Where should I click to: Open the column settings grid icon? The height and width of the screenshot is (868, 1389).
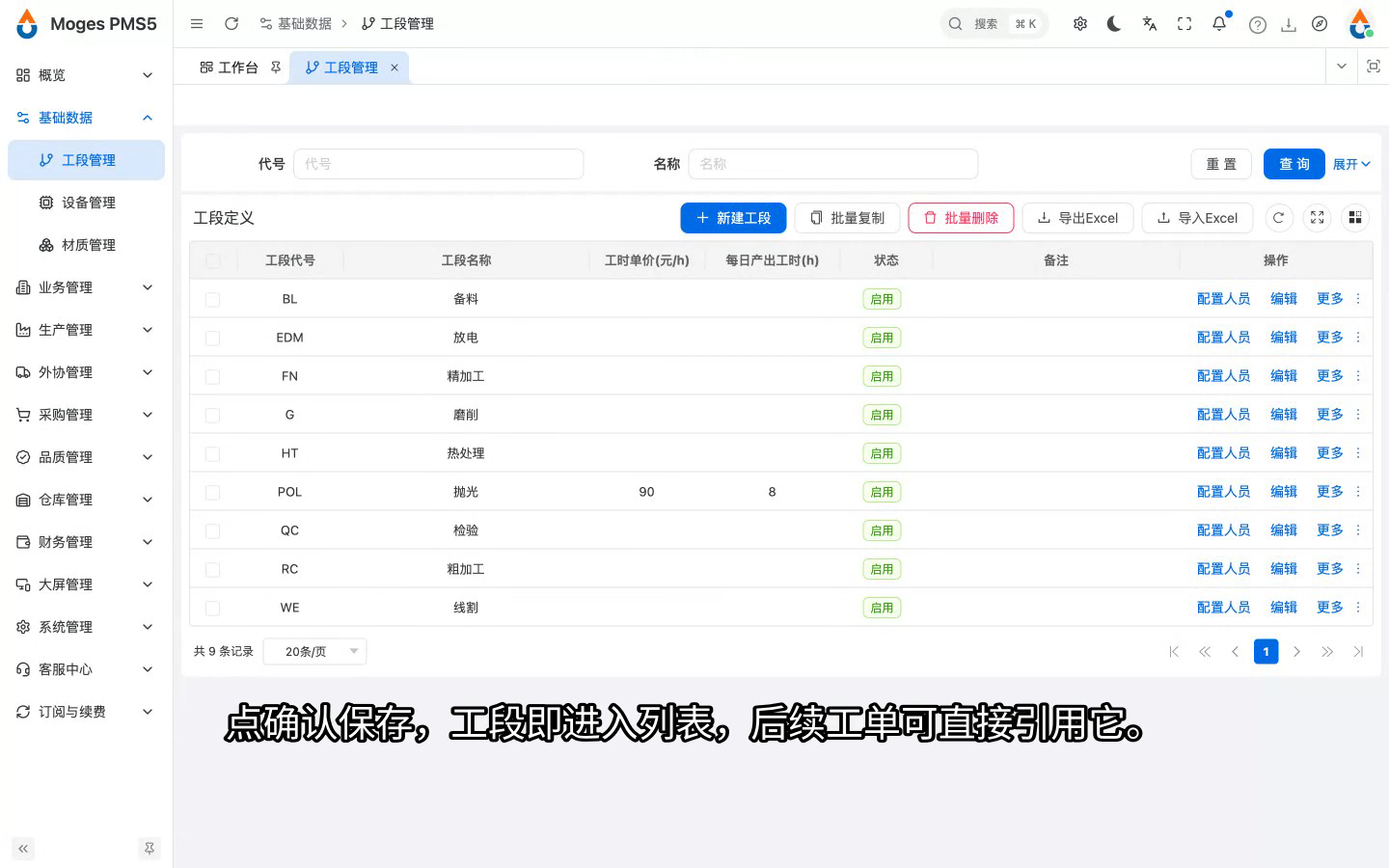coord(1355,218)
